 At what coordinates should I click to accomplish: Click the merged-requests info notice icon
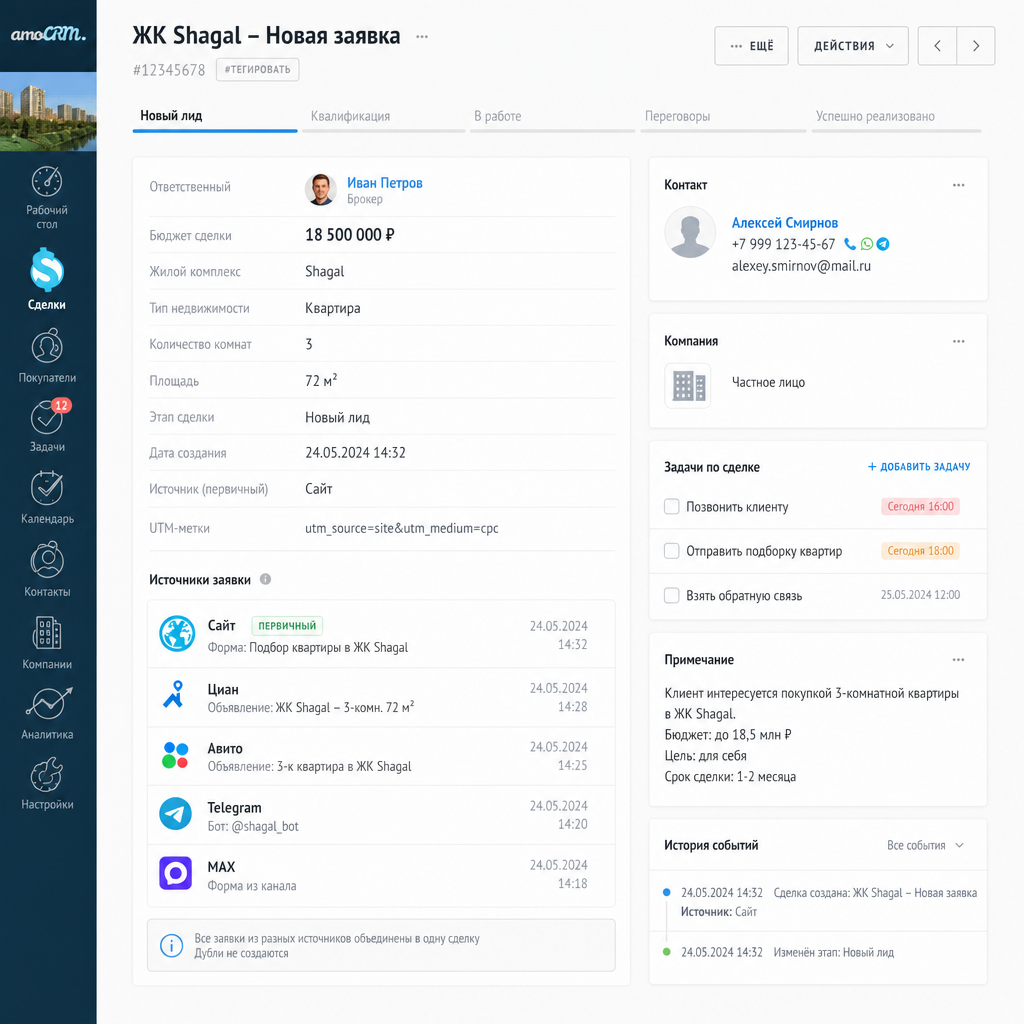click(x=171, y=945)
